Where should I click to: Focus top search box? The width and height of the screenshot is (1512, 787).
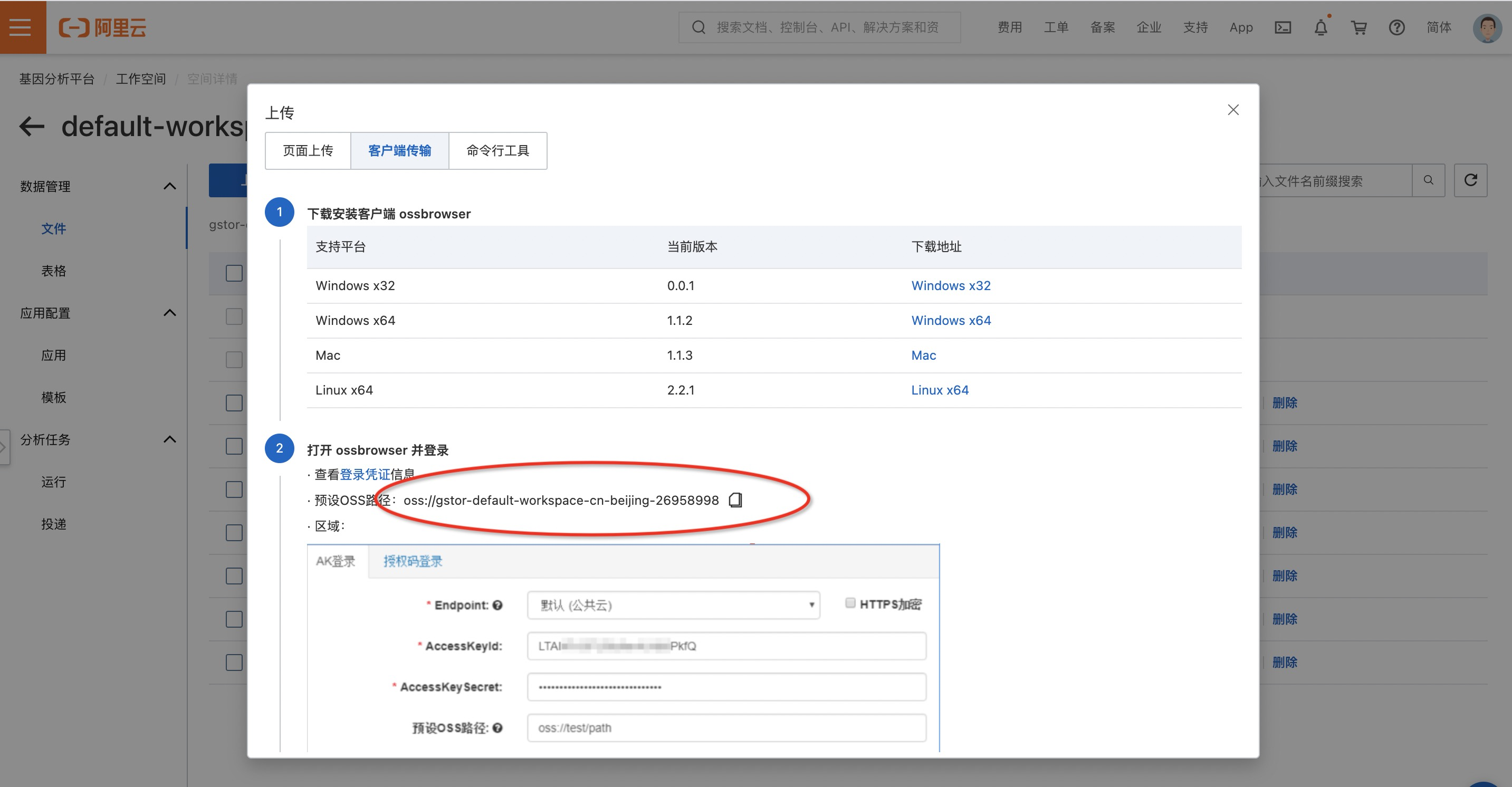819,27
